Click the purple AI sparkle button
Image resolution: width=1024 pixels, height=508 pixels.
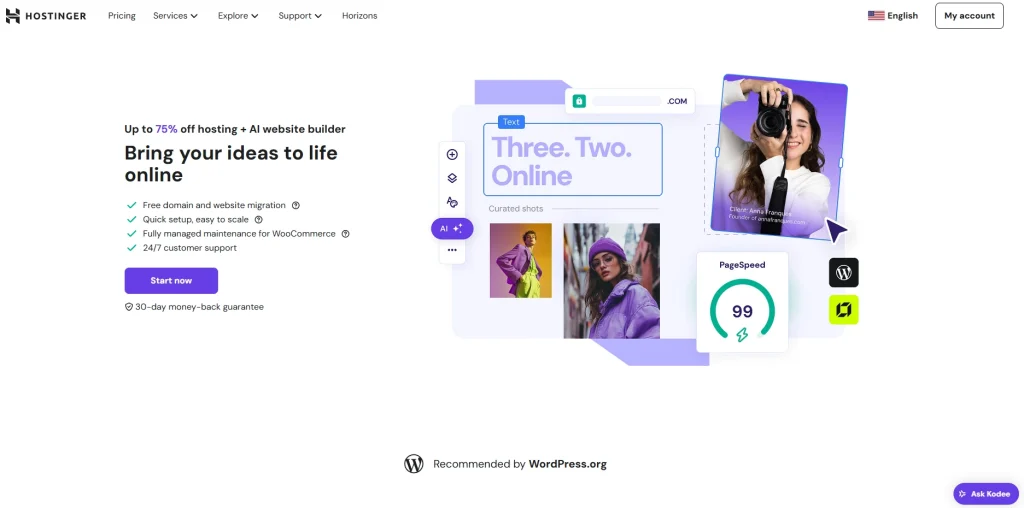coord(452,228)
